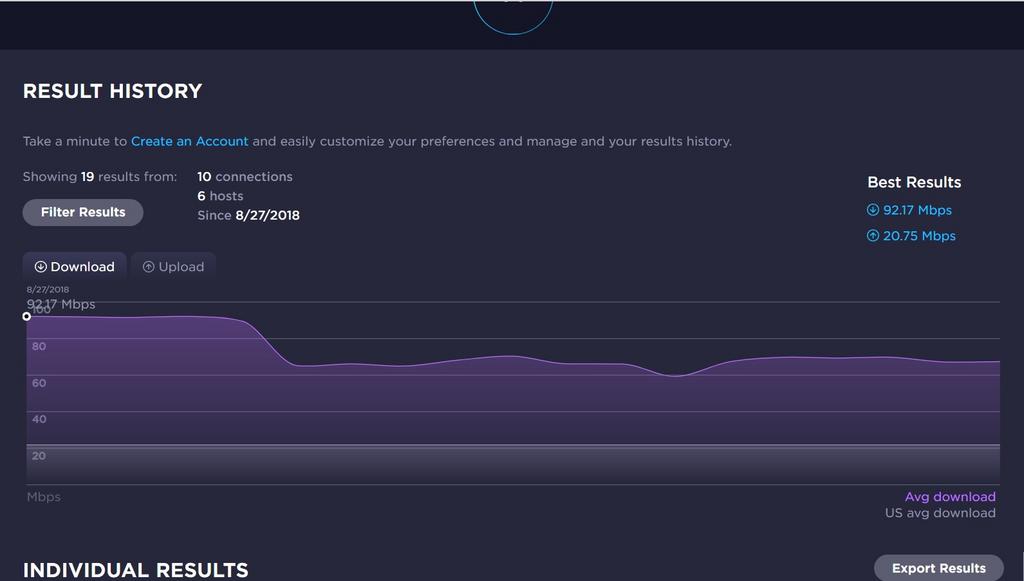This screenshot has height=581, width=1024.
Task: Click the 60 label on the chart axis
Action: [39, 383]
